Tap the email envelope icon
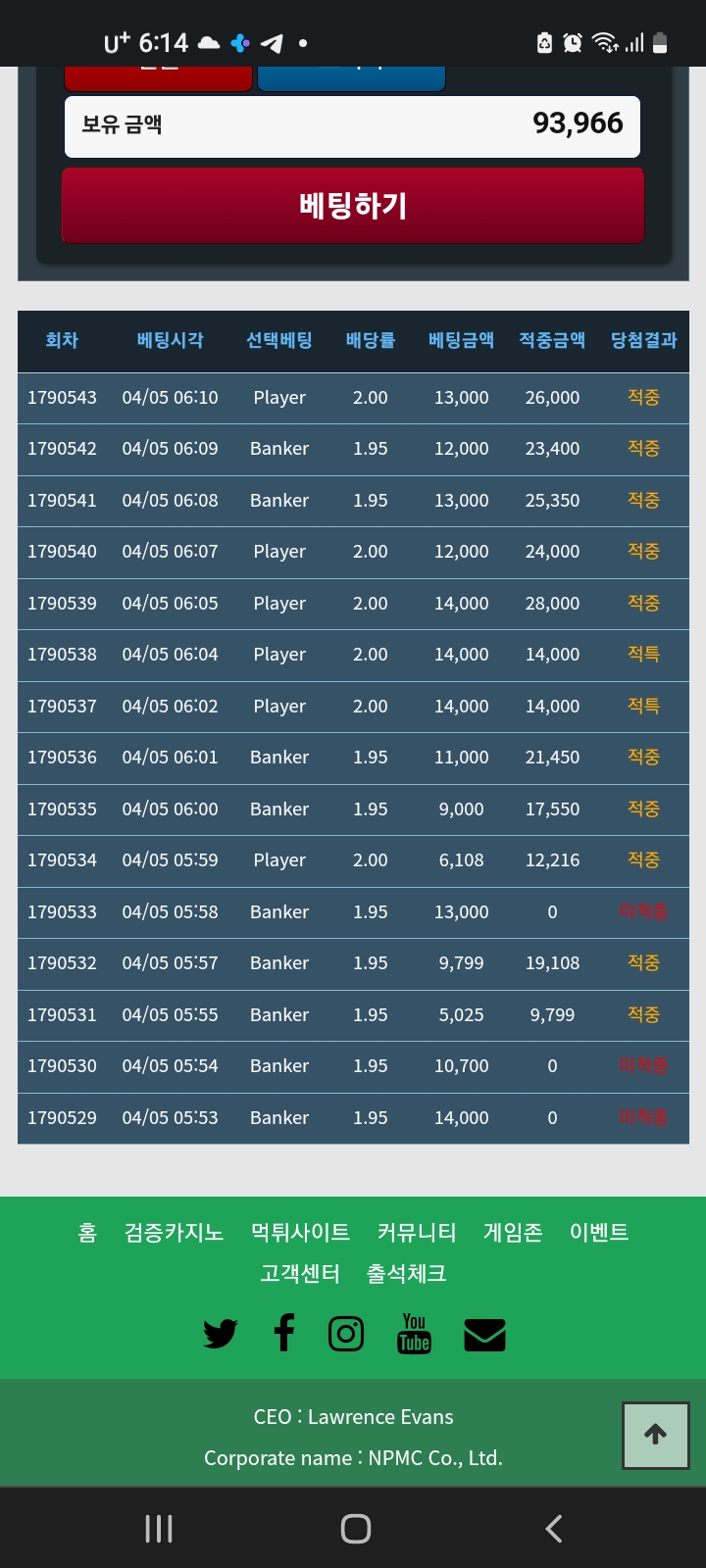 [x=484, y=1335]
